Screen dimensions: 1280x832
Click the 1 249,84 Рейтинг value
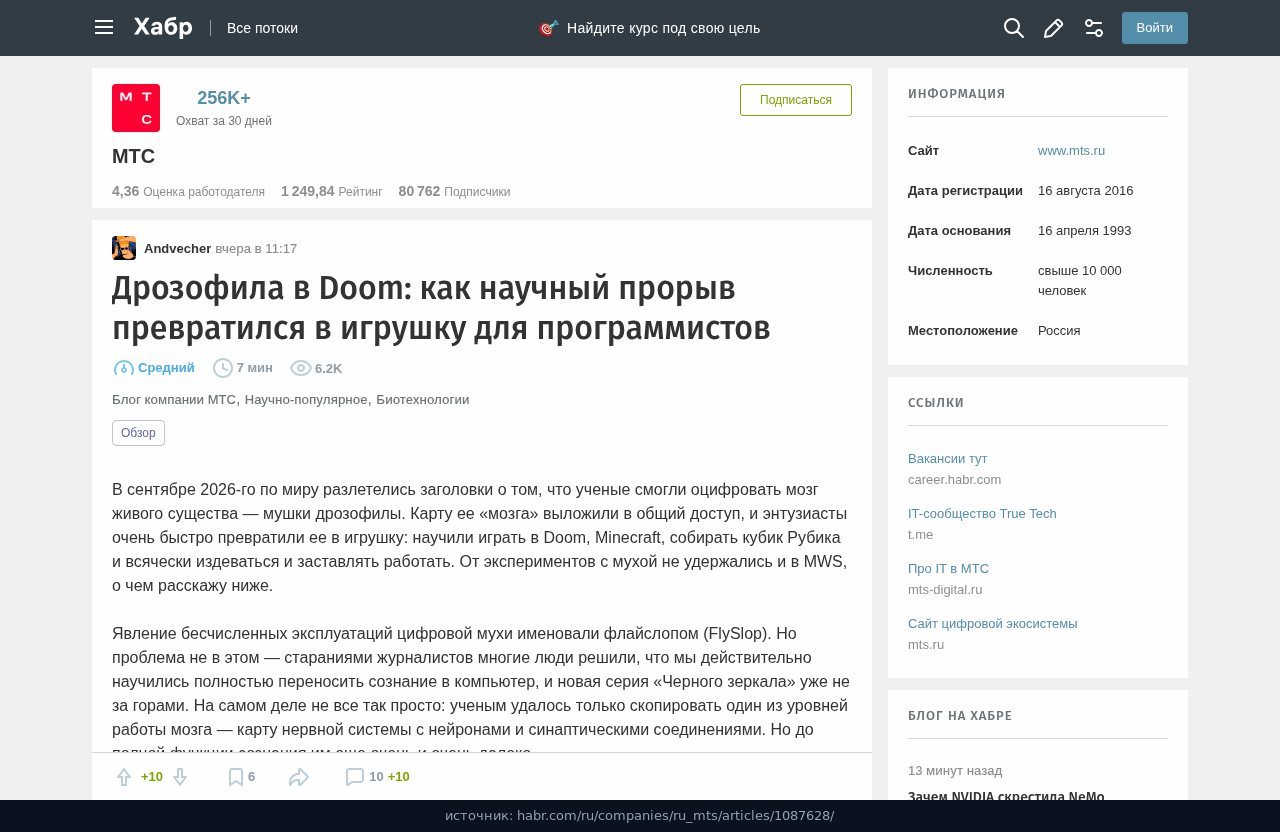[x=331, y=191]
